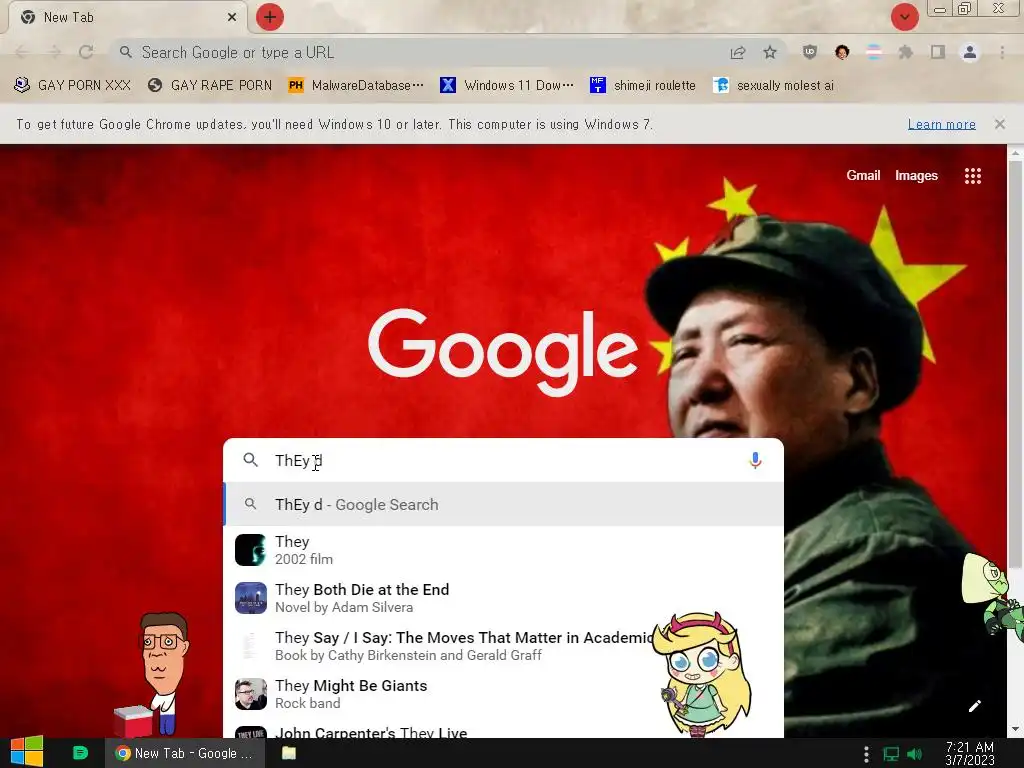This screenshot has width=1024, height=768.
Task: Open the shimeji roulette bookmark
Action: pyautogui.click(x=643, y=86)
